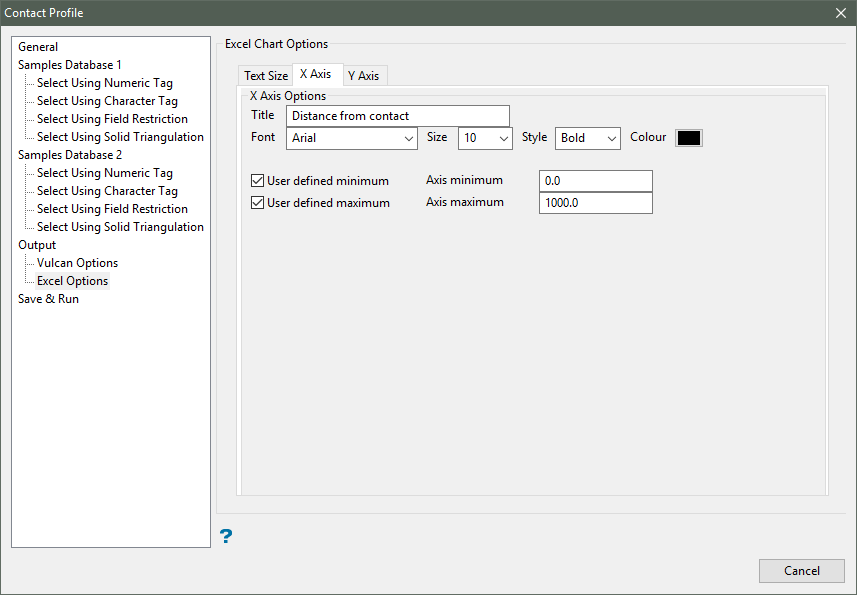Uncheck User defined minimum checkbox
857x595 pixels.
point(258,181)
